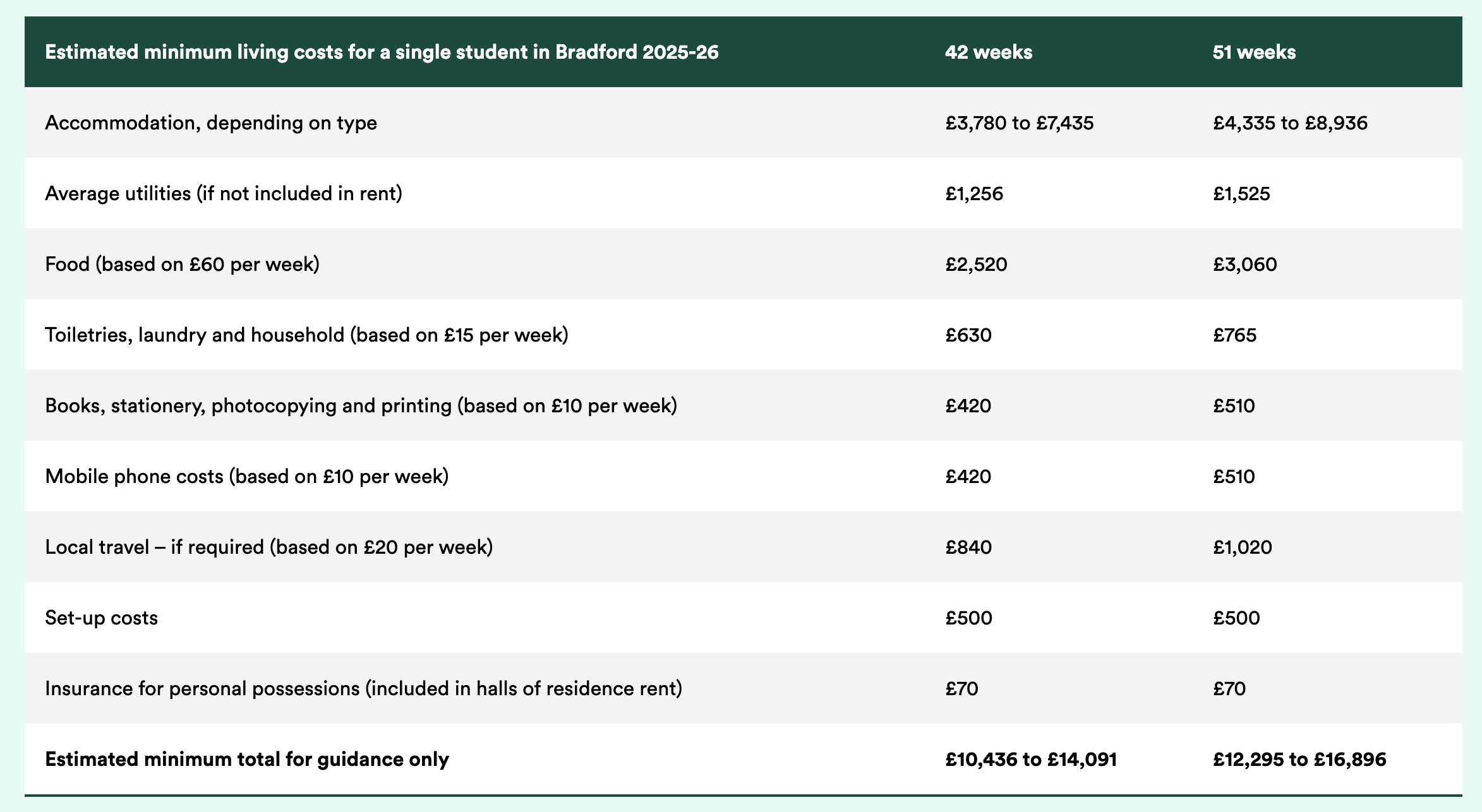
Task: Click the table title header cell
Action: pos(382,52)
